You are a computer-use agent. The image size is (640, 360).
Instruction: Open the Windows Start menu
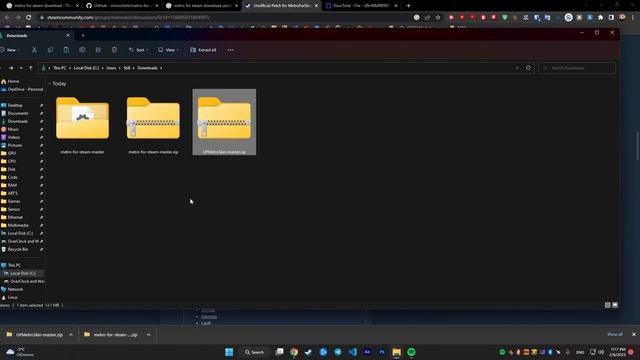(229, 352)
